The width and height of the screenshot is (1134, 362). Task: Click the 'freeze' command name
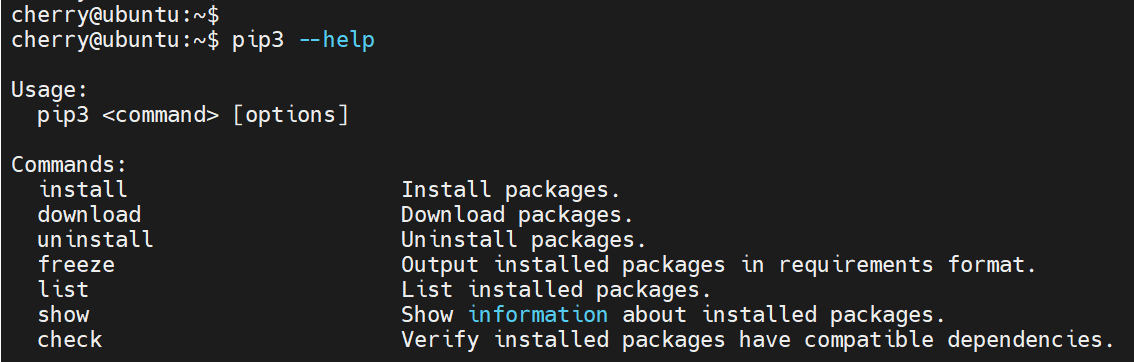pos(76,264)
